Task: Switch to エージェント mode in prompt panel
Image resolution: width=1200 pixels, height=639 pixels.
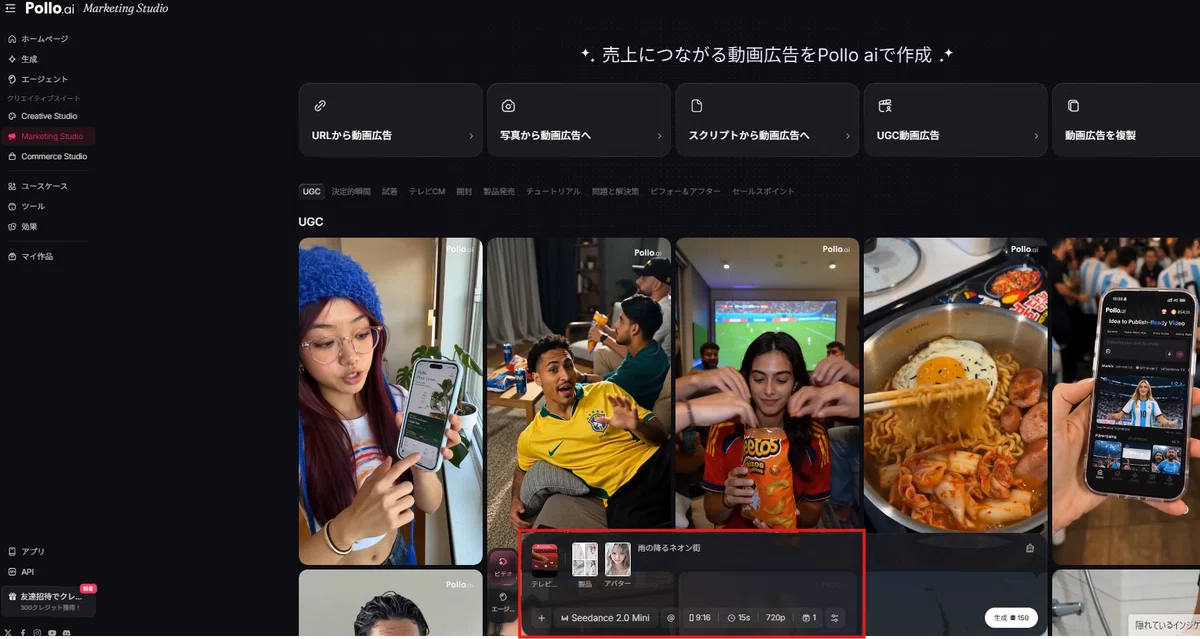Action: pyautogui.click(x=502, y=601)
